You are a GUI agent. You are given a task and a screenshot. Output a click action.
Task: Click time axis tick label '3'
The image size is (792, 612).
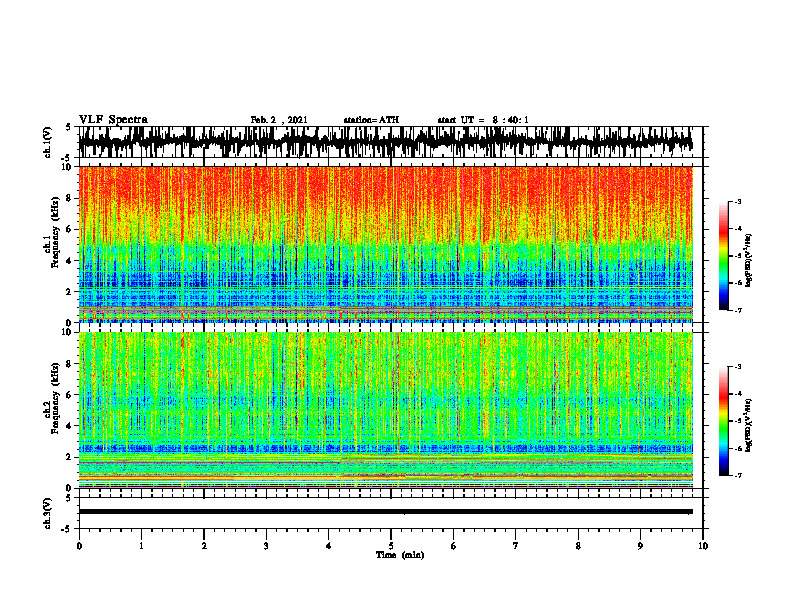click(266, 546)
